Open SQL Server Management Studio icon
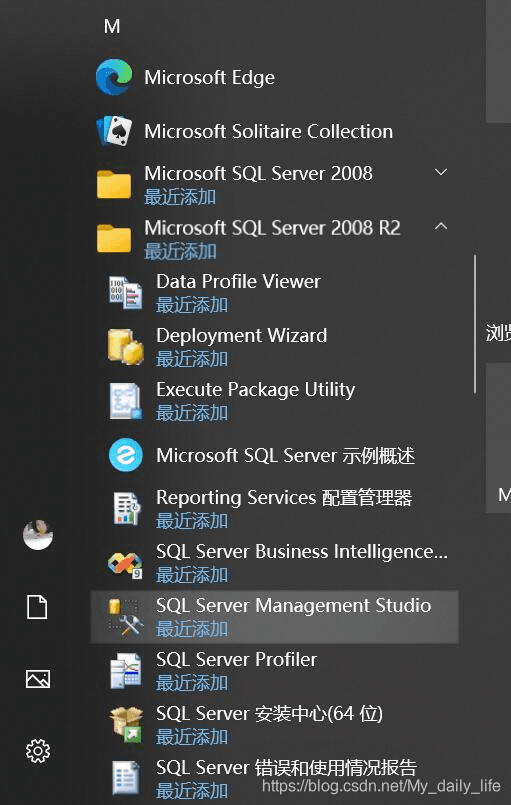This screenshot has width=511, height=805. tap(125, 617)
